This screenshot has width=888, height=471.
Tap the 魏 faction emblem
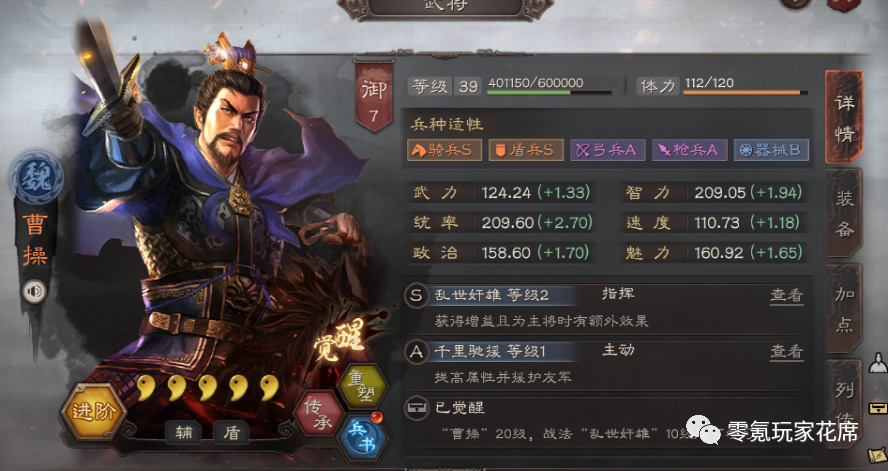pyautogui.click(x=37, y=178)
